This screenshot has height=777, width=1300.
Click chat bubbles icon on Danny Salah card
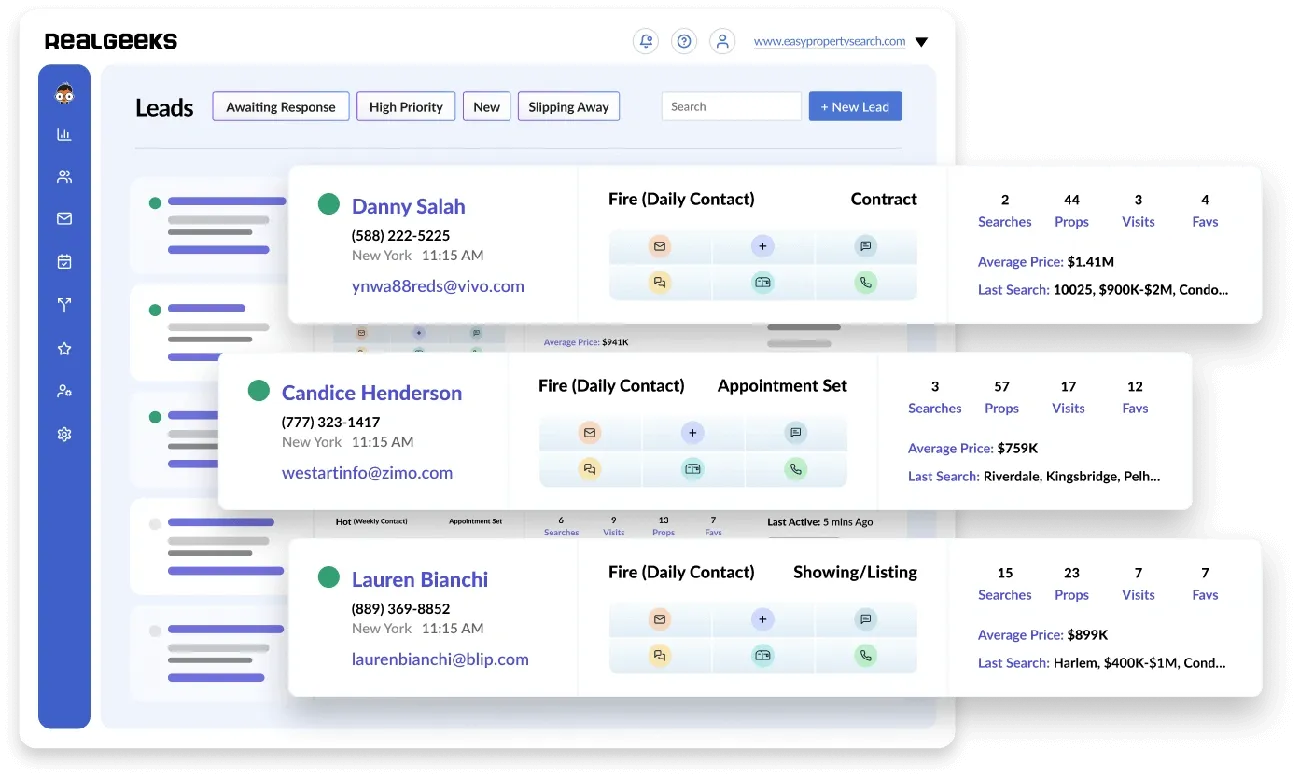(x=659, y=283)
